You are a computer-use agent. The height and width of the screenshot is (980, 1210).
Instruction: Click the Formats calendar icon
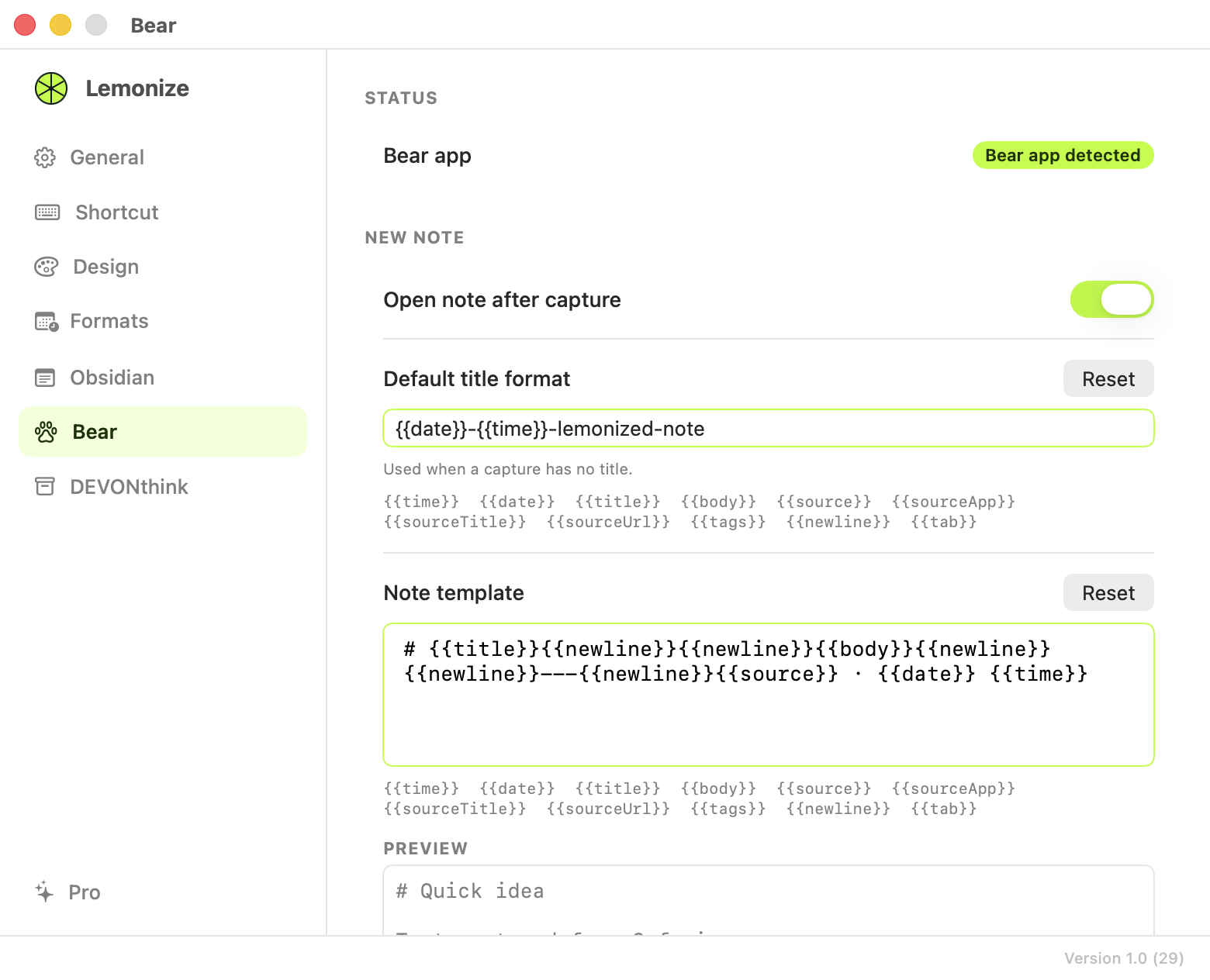pyautogui.click(x=47, y=321)
